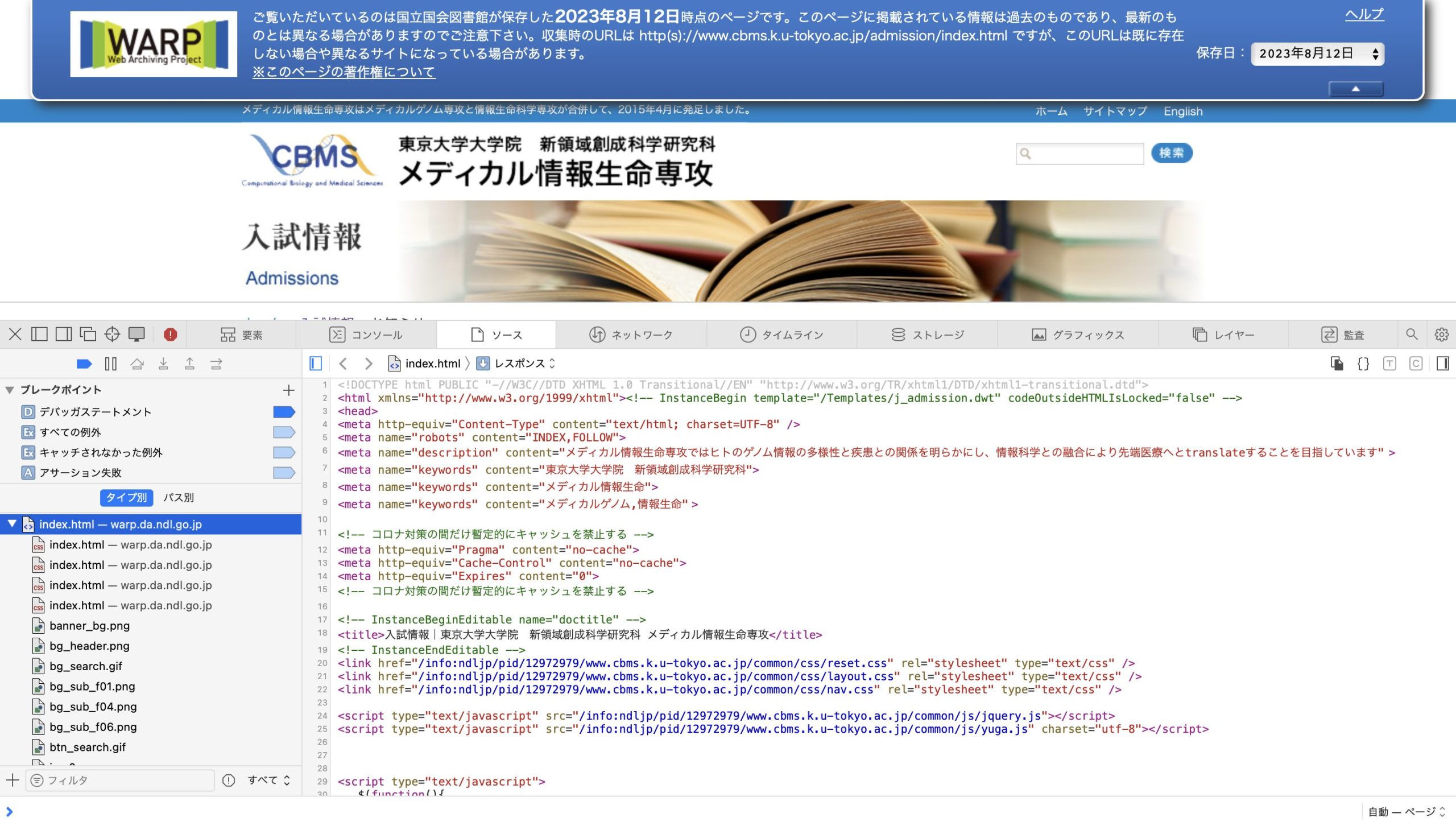1456x826 pixels.
Task: Click the ヘルプ link in the WARP banner
Action: coord(1364,14)
